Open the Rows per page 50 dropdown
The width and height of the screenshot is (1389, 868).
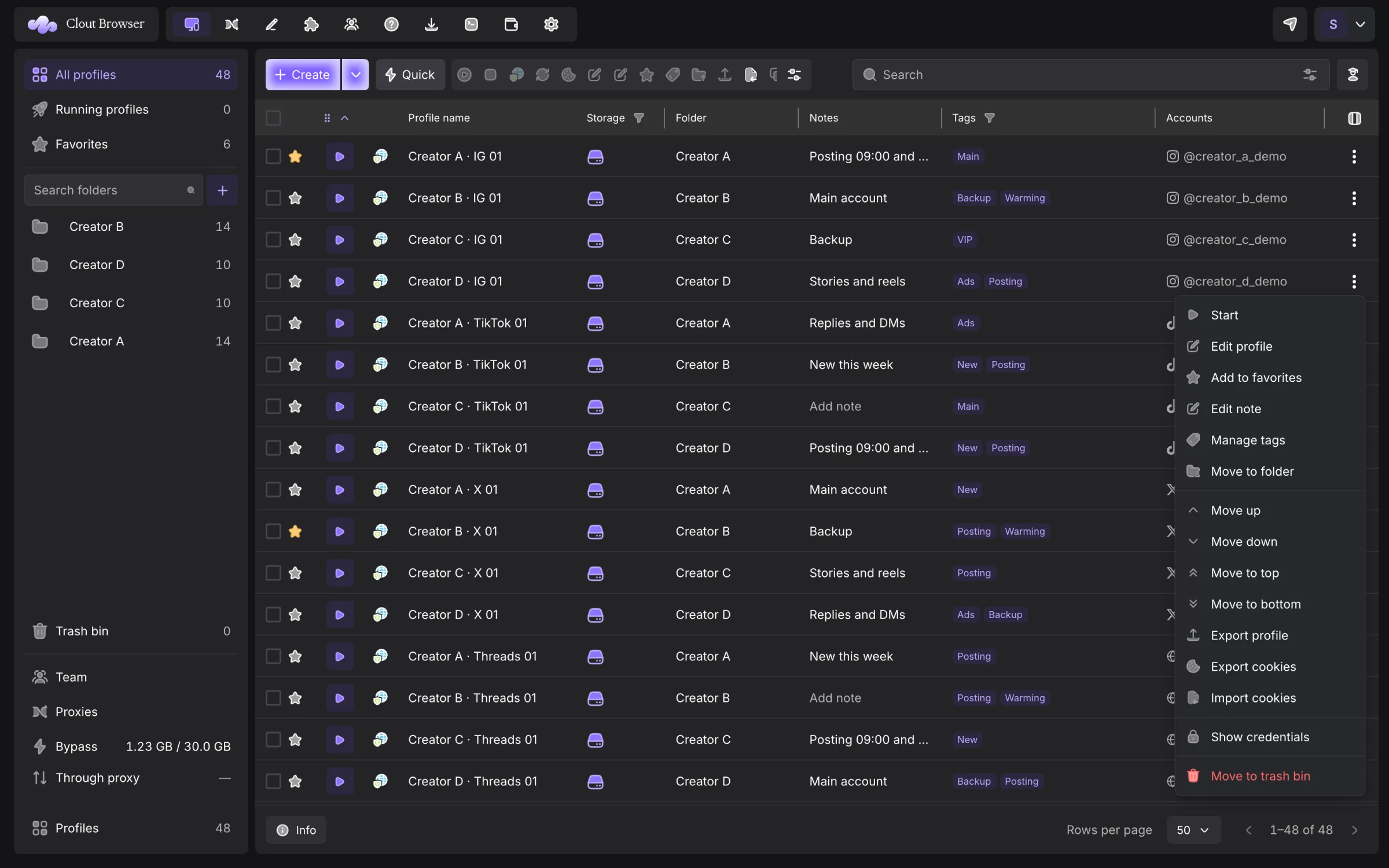(1193, 830)
